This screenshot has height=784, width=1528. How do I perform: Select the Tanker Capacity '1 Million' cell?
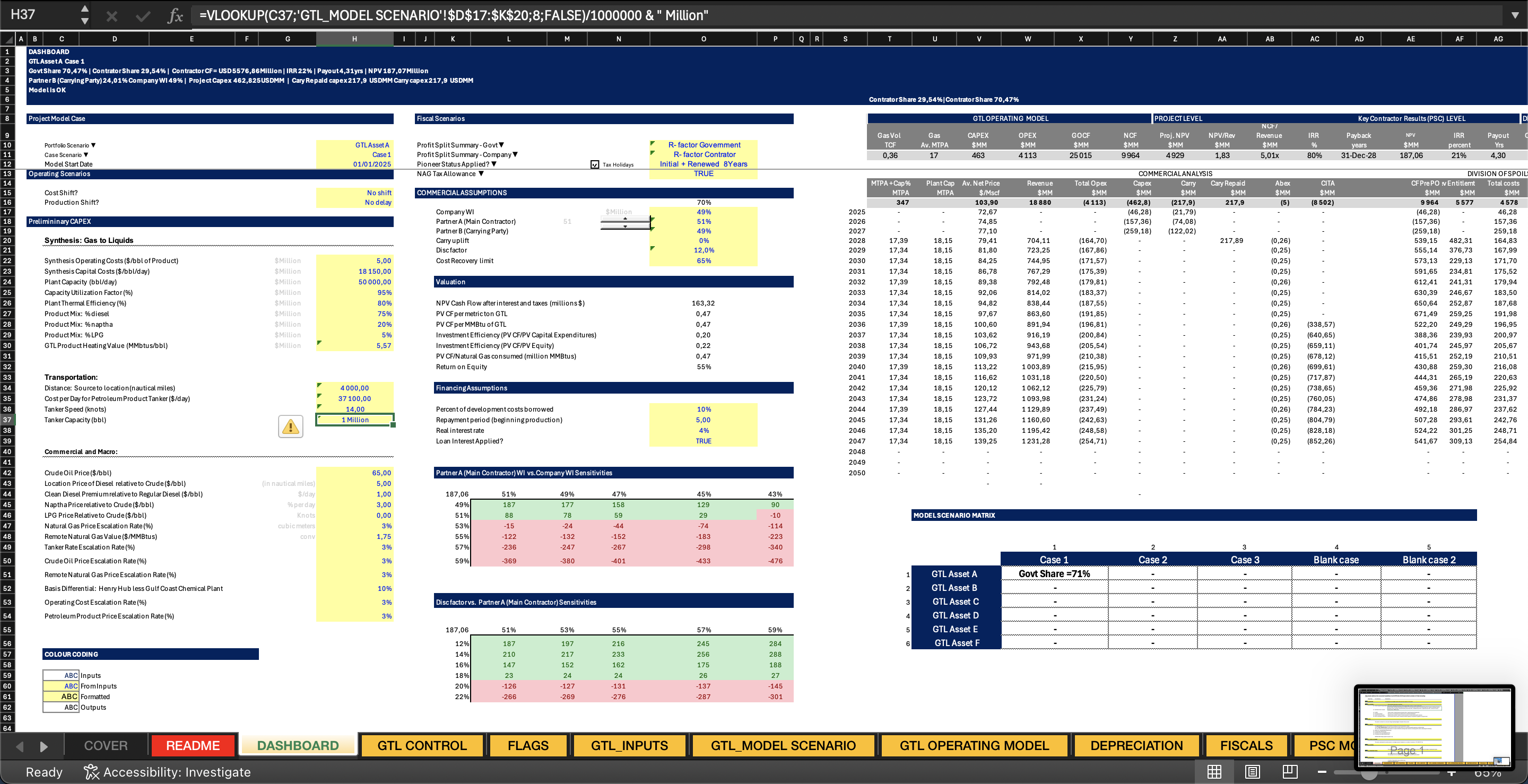point(354,420)
